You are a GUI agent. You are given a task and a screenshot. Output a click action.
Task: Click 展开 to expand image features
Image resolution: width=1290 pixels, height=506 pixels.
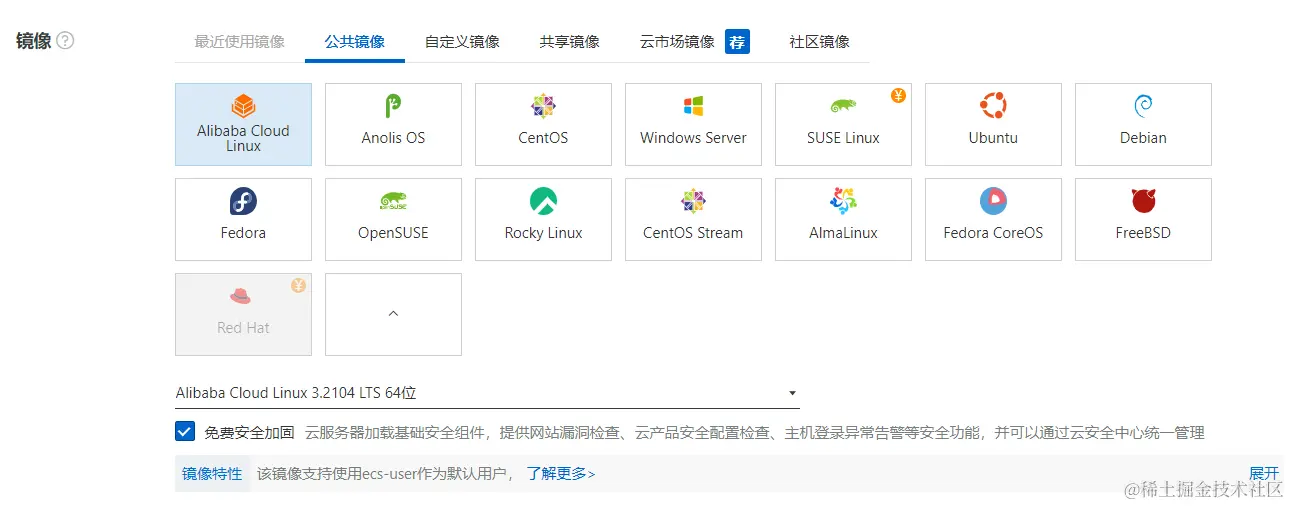(x=1264, y=474)
